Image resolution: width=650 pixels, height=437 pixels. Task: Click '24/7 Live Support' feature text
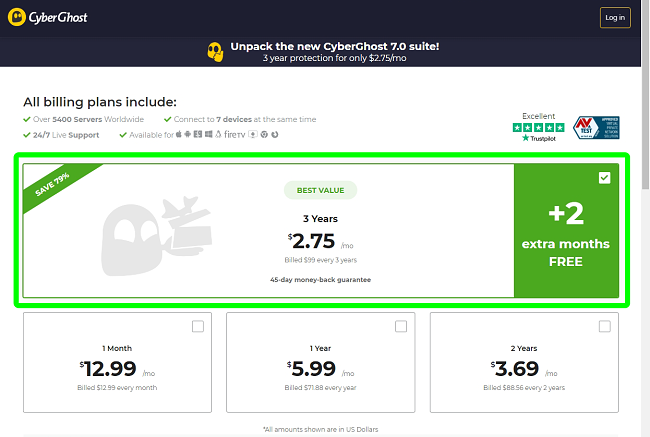pos(66,135)
